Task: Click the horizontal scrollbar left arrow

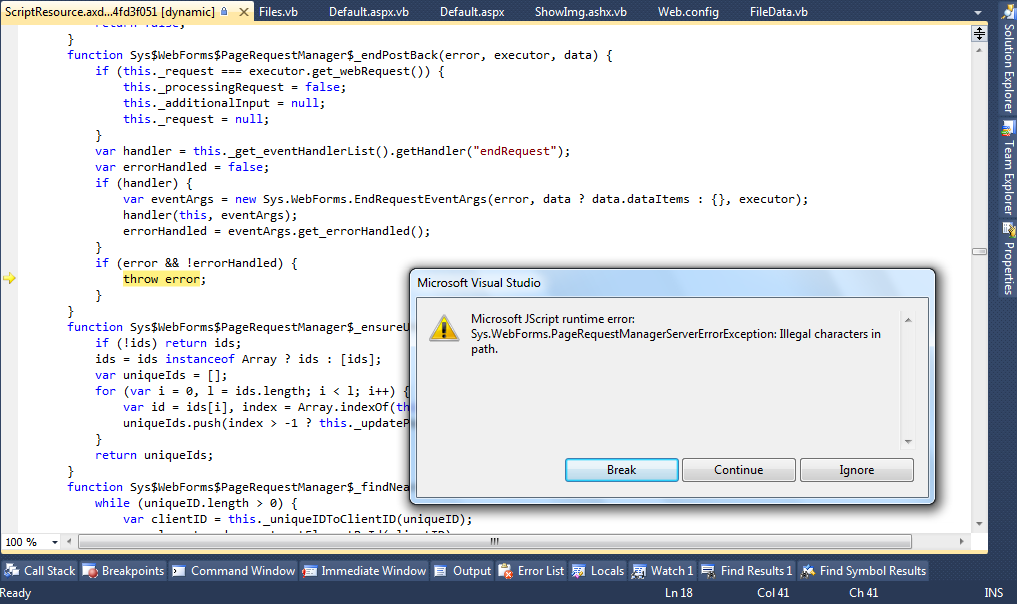Action: (69, 541)
